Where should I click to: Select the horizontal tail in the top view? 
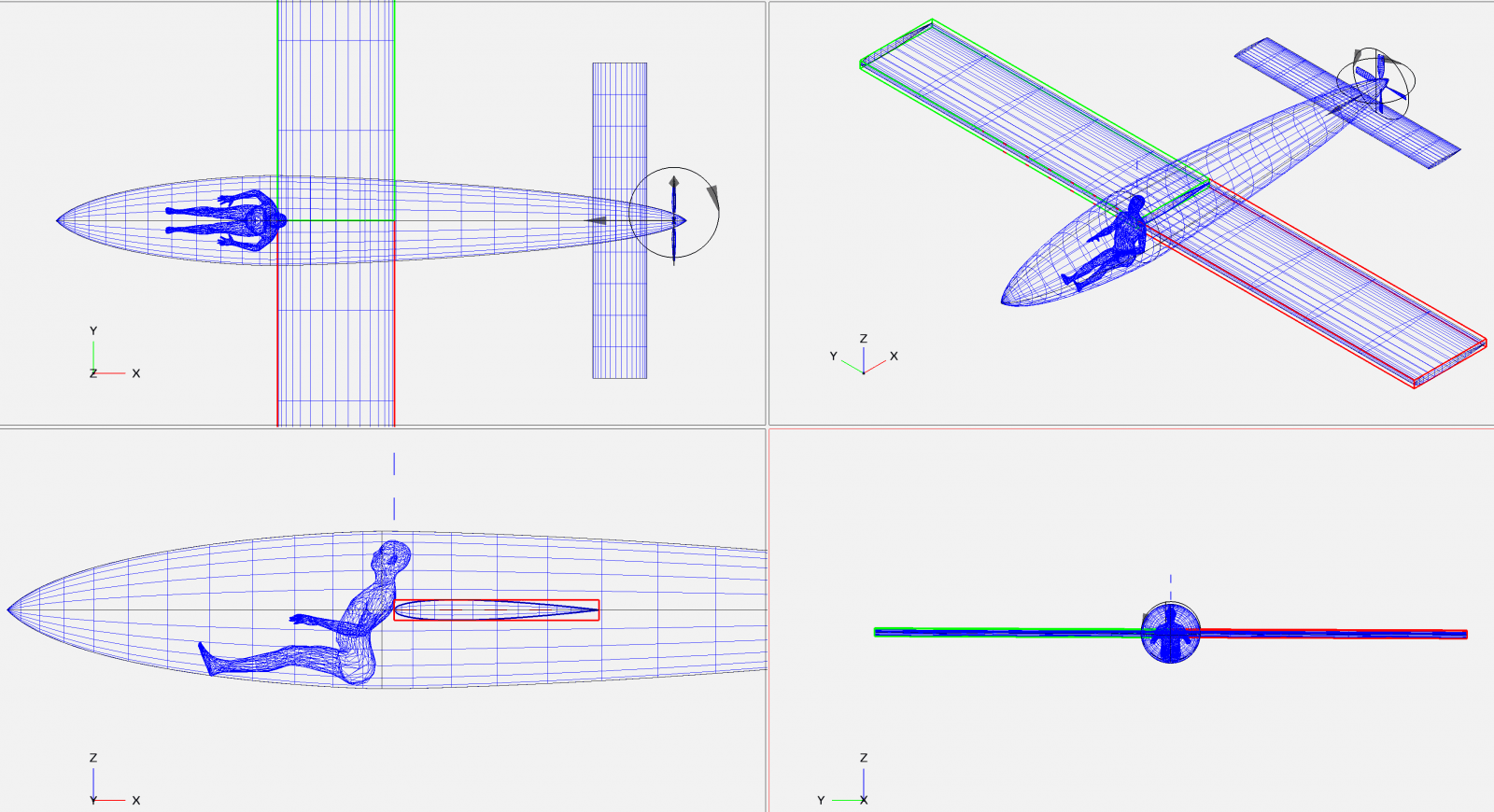tap(619, 220)
